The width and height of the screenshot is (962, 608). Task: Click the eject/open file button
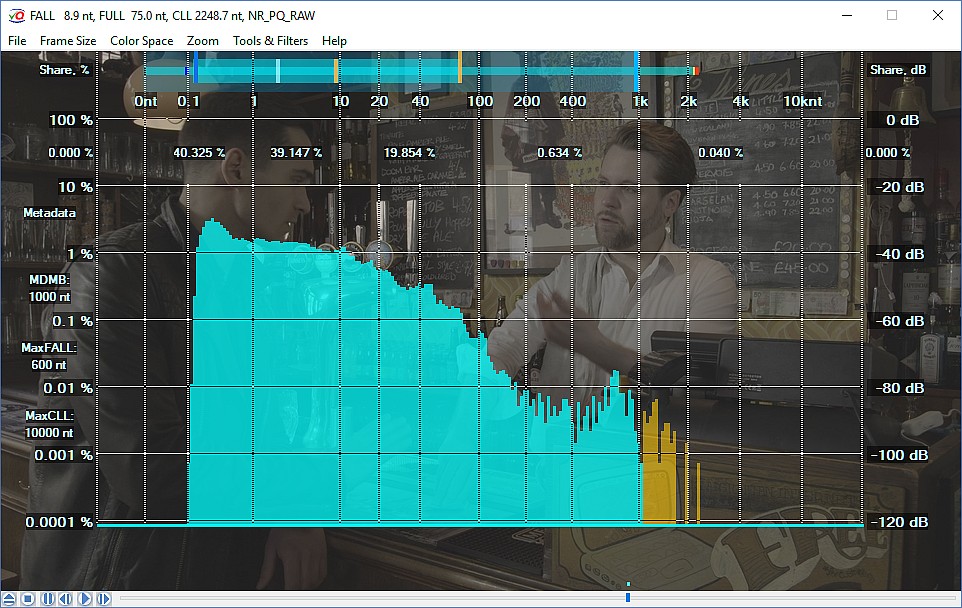pos(10,598)
